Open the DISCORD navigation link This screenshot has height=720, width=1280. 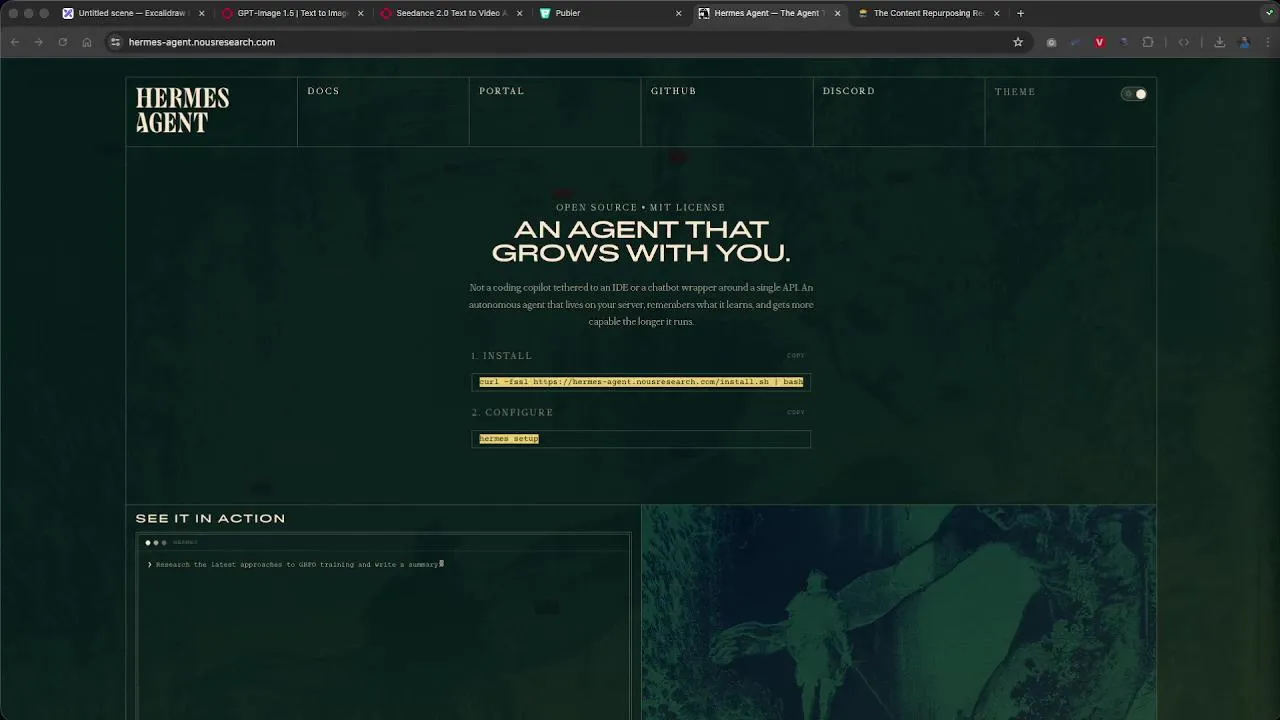coord(848,91)
